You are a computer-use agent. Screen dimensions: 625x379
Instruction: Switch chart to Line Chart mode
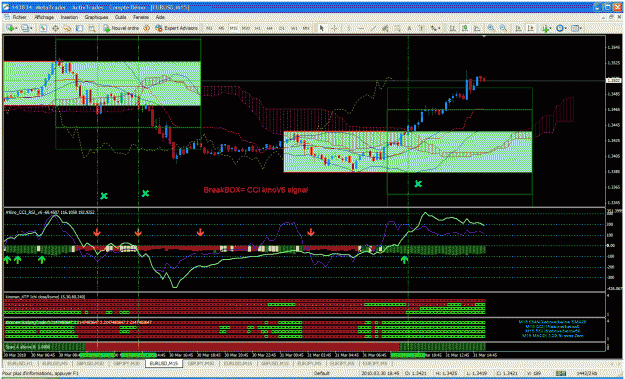477,28
